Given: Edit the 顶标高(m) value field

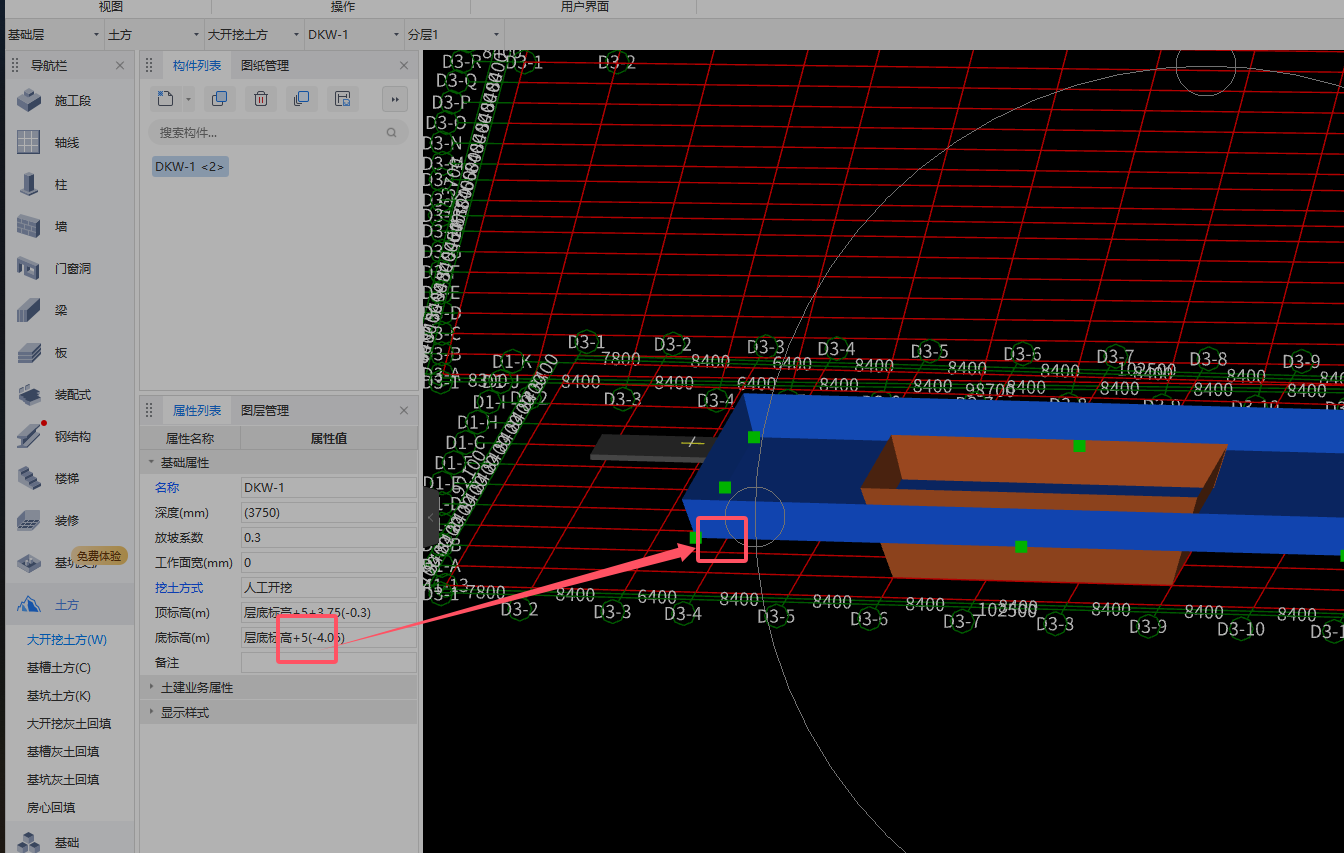Looking at the screenshot, I should point(328,612).
